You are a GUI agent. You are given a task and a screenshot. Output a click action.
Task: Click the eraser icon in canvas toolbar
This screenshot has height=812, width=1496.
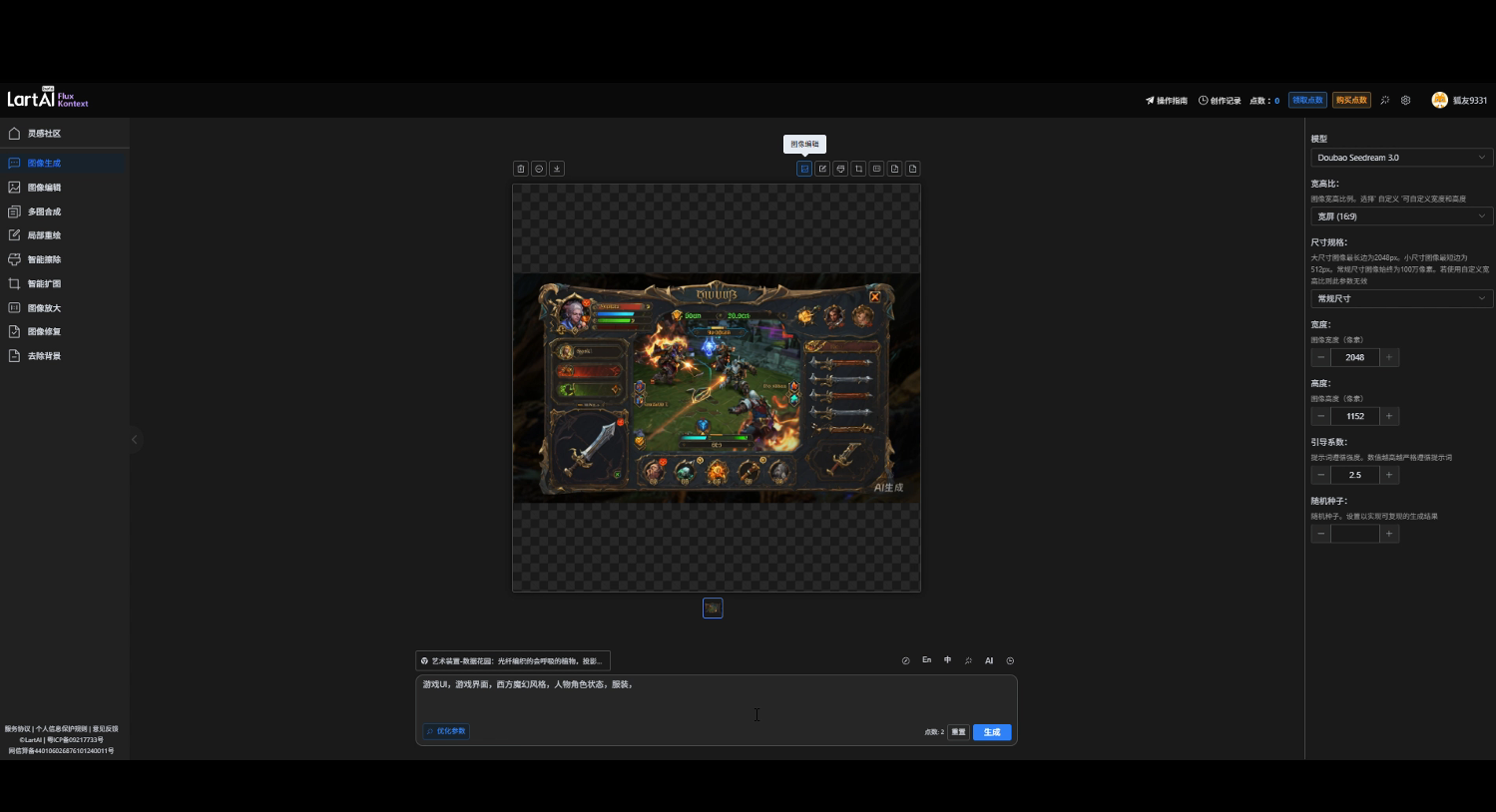tap(840, 169)
